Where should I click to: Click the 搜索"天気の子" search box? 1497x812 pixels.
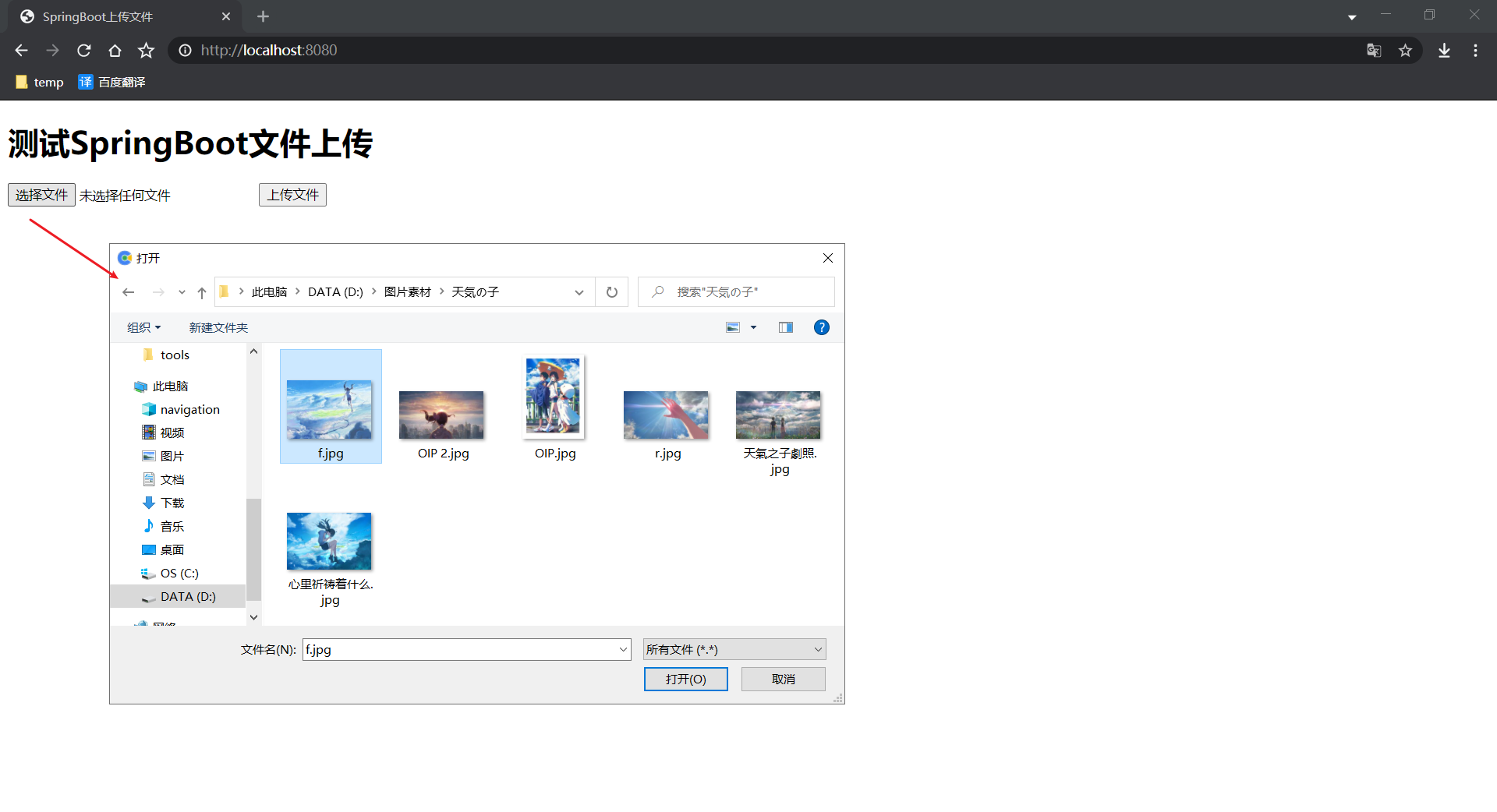[736, 292]
